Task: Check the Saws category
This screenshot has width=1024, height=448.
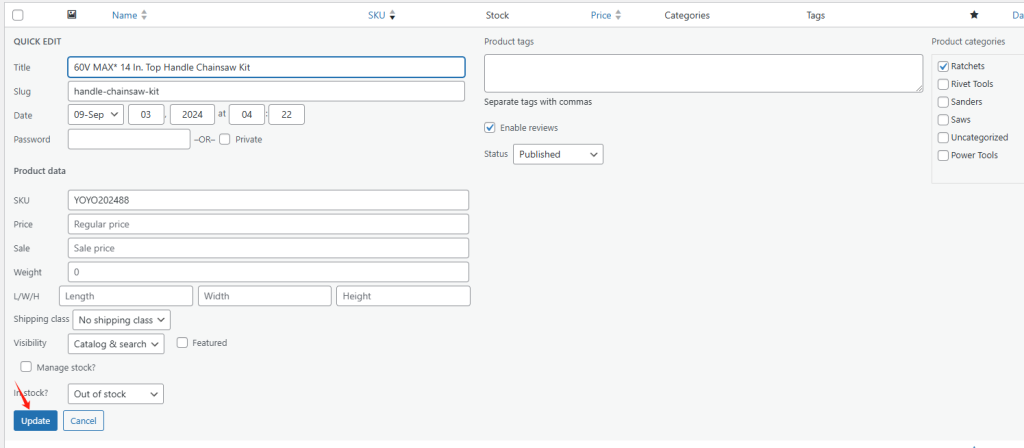Action: click(x=942, y=120)
